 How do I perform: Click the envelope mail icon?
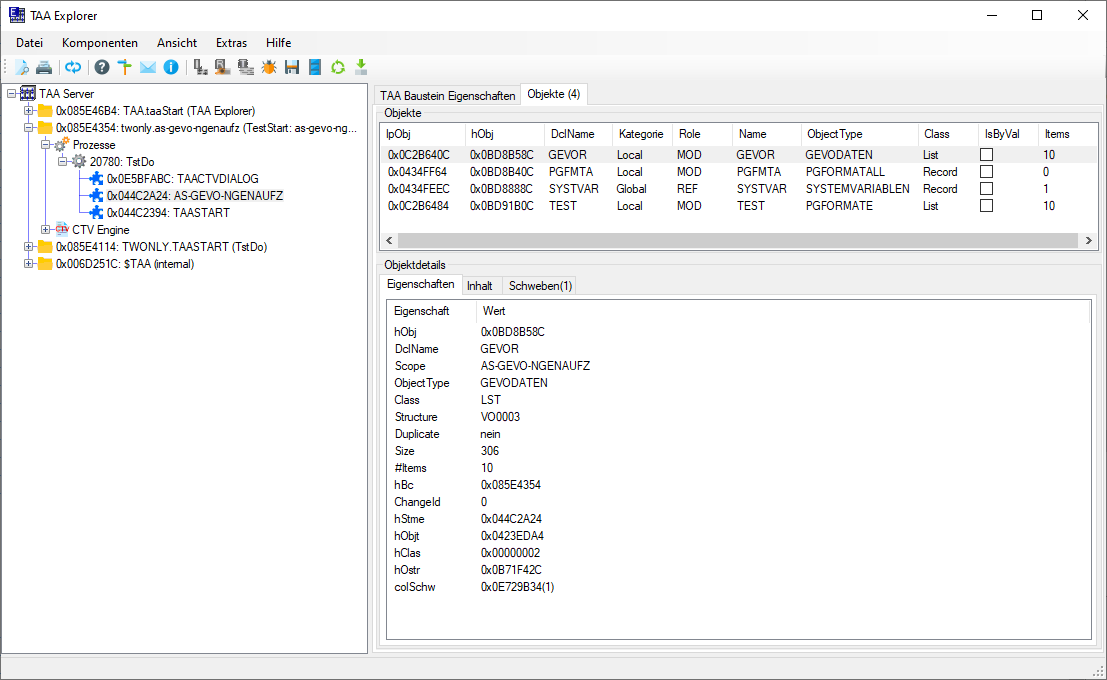148,68
